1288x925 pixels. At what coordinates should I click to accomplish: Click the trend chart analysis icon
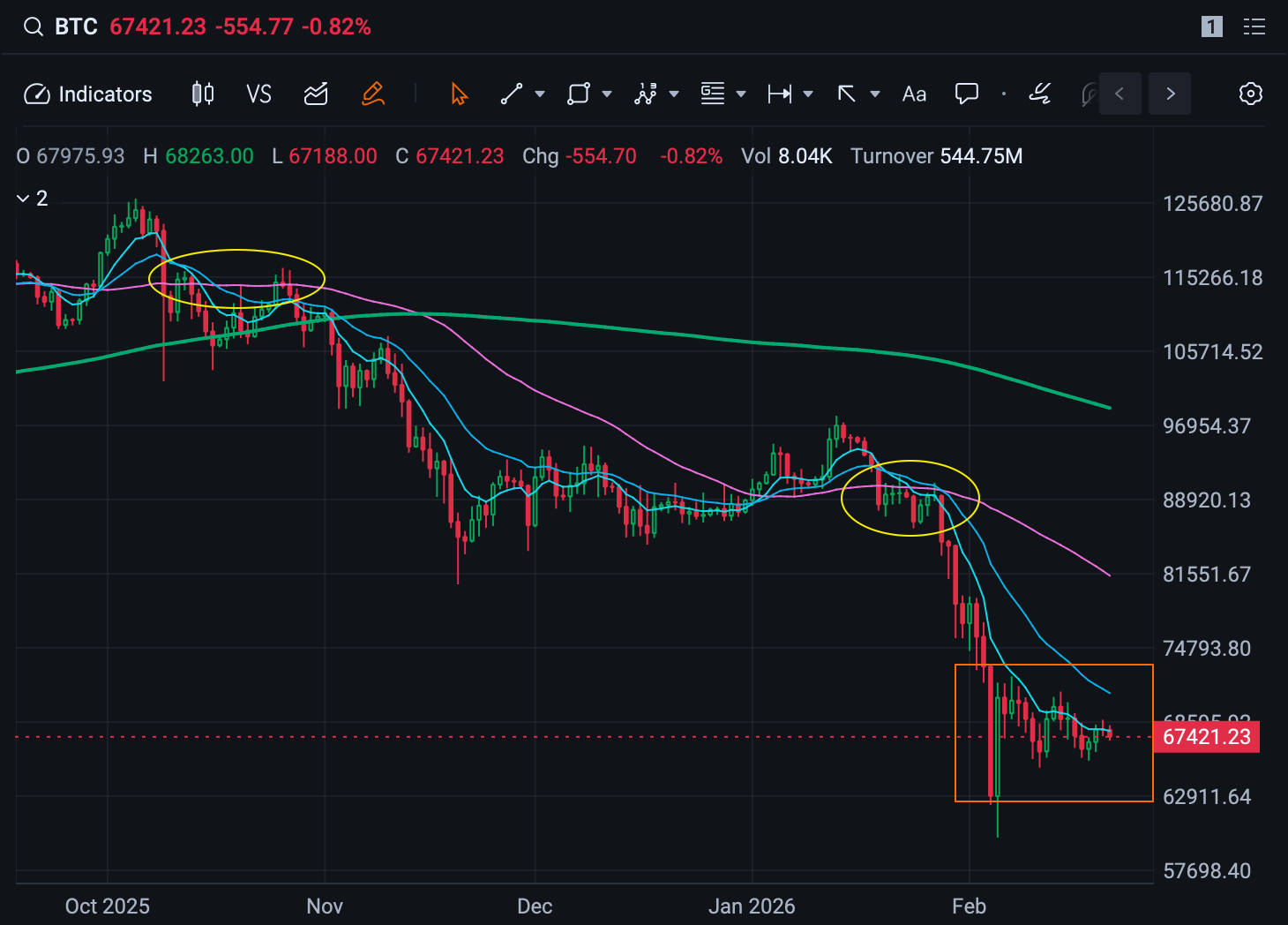tap(316, 94)
